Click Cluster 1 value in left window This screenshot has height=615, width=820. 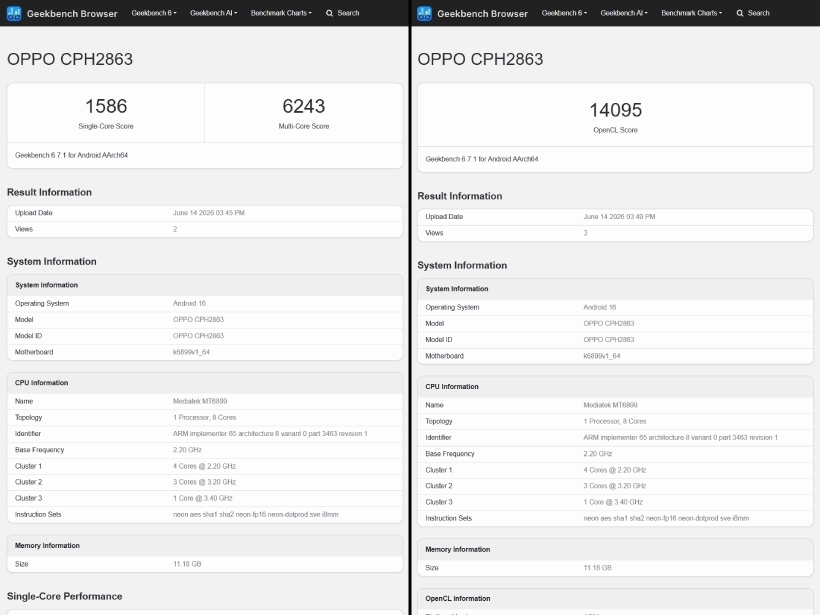[204, 466]
